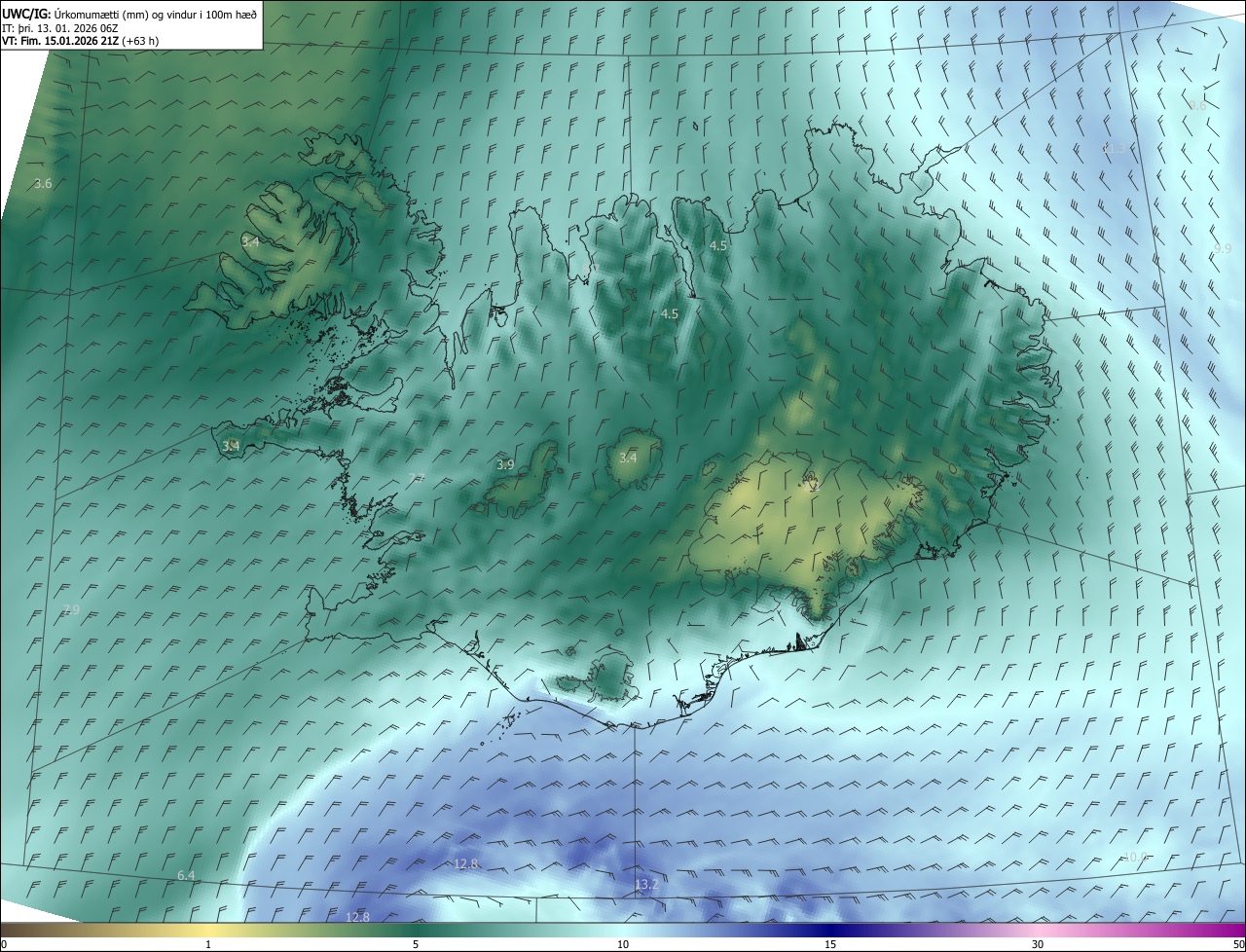Click the 30 tick on the color scale
1246x952 pixels.
click(1038, 945)
